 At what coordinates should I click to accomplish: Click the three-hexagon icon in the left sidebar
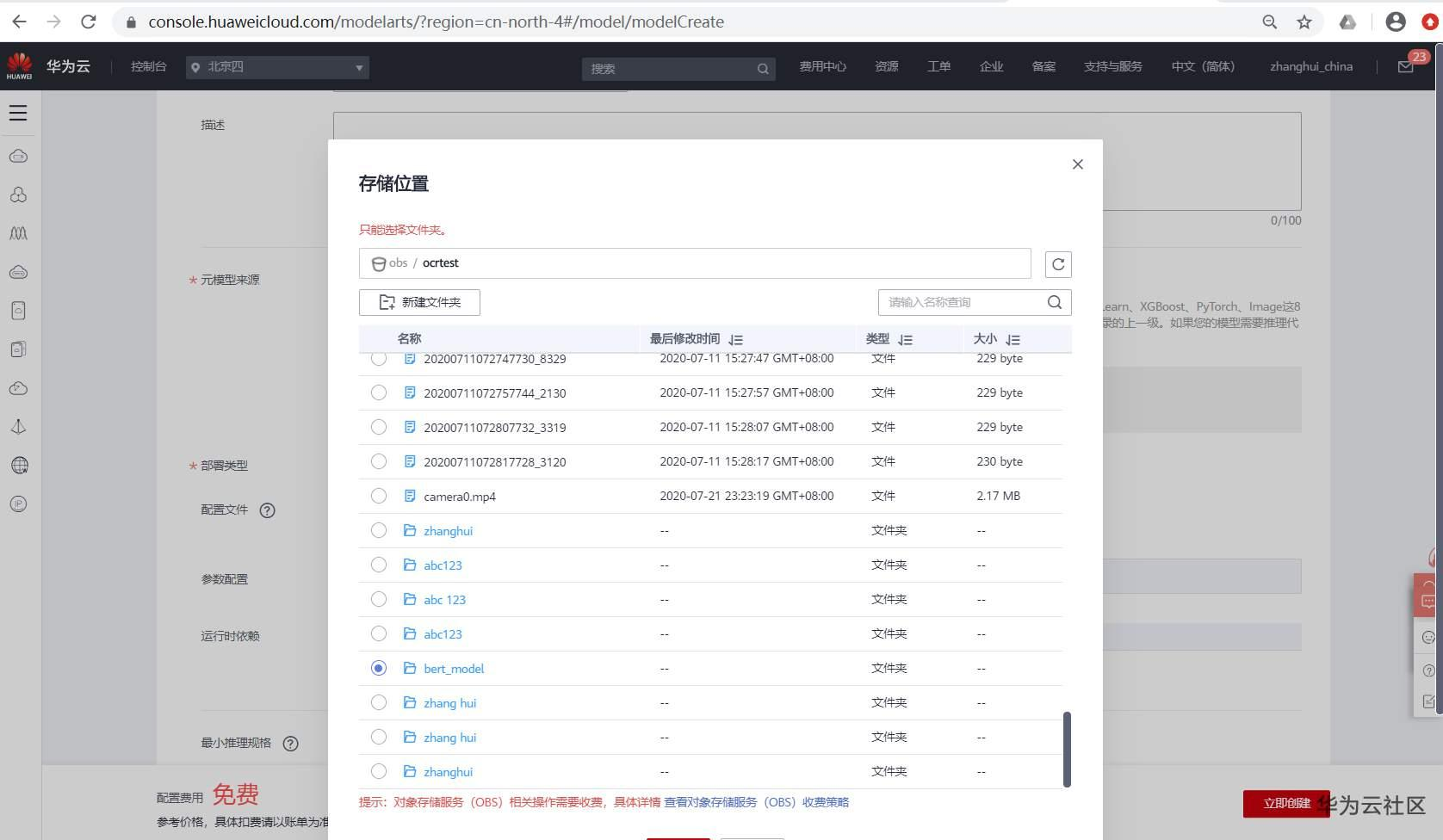pyautogui.click(x=18, y=195)
